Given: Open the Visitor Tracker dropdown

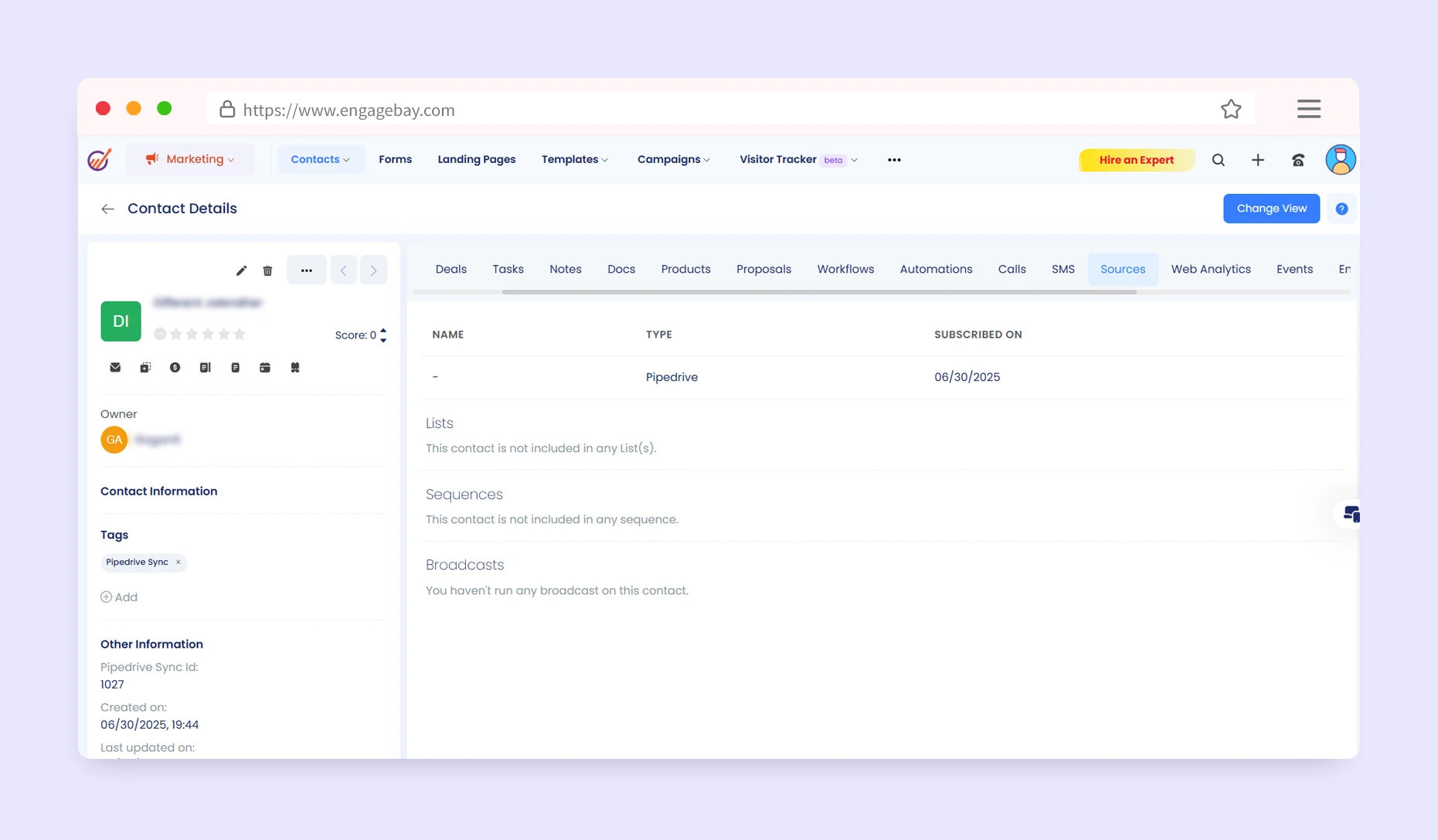Looking at the screenshot, I should click(x=798, y=159).
